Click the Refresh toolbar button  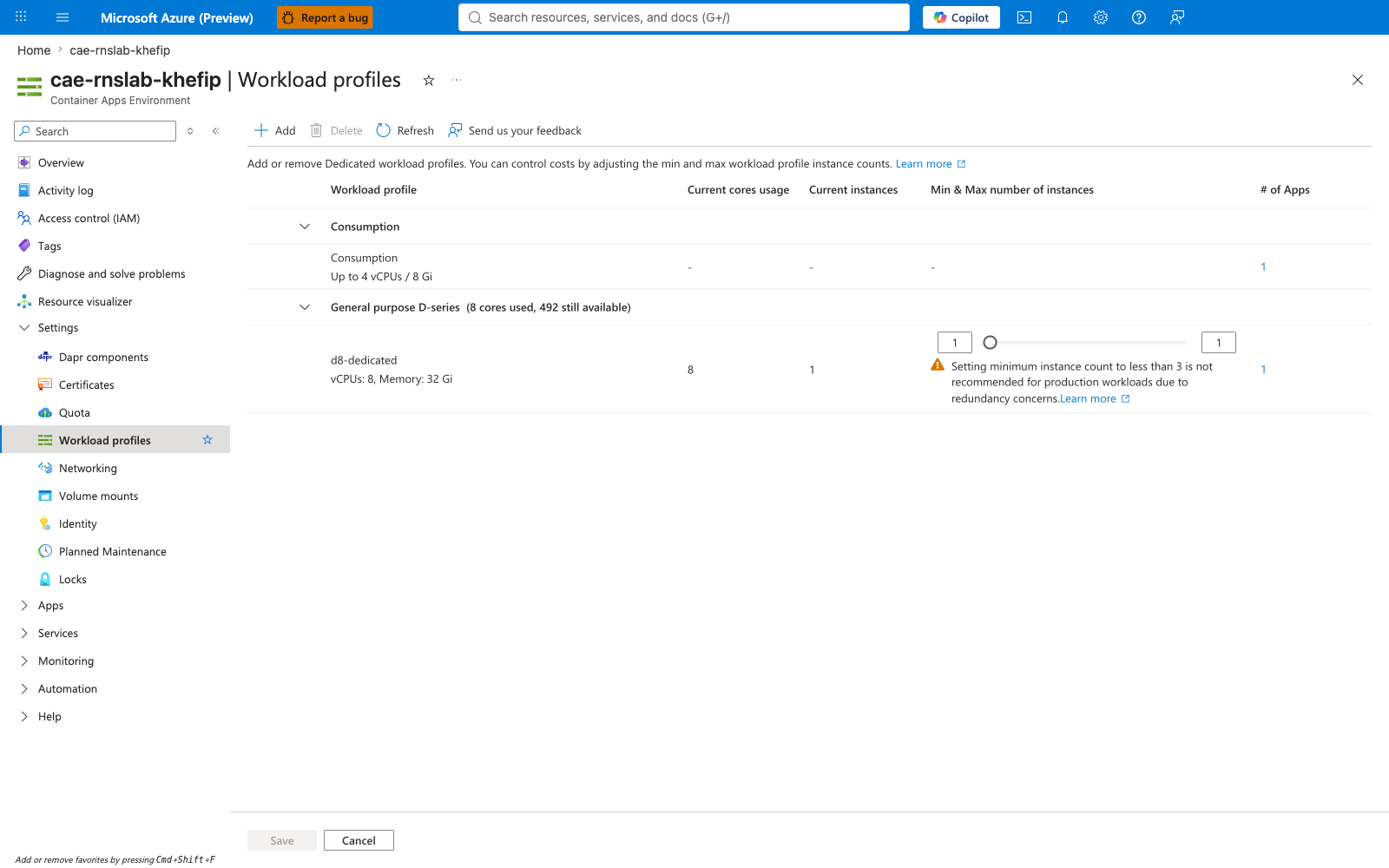[405, 131]
